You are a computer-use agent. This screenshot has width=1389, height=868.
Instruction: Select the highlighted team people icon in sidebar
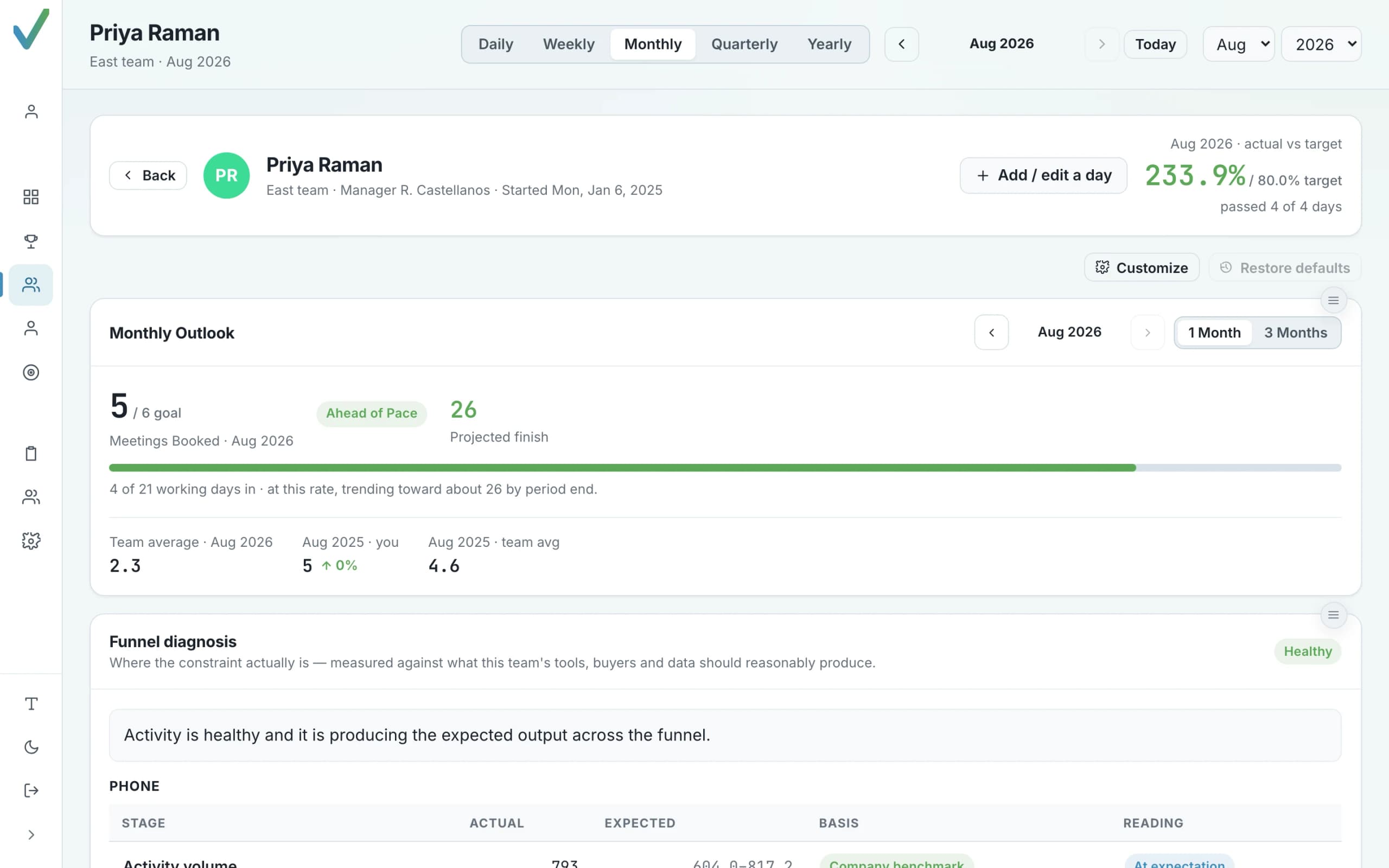point(31,285)
